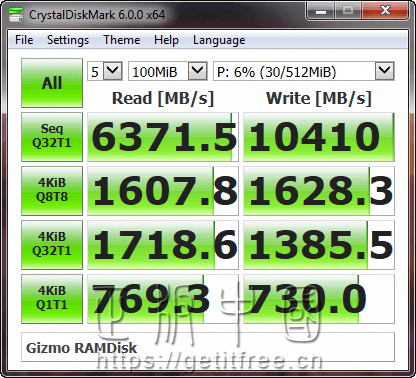The width and height of the screenshot is (416, 378).
Task: Start the Seq Q32T1 test
Action: (52, 137)
